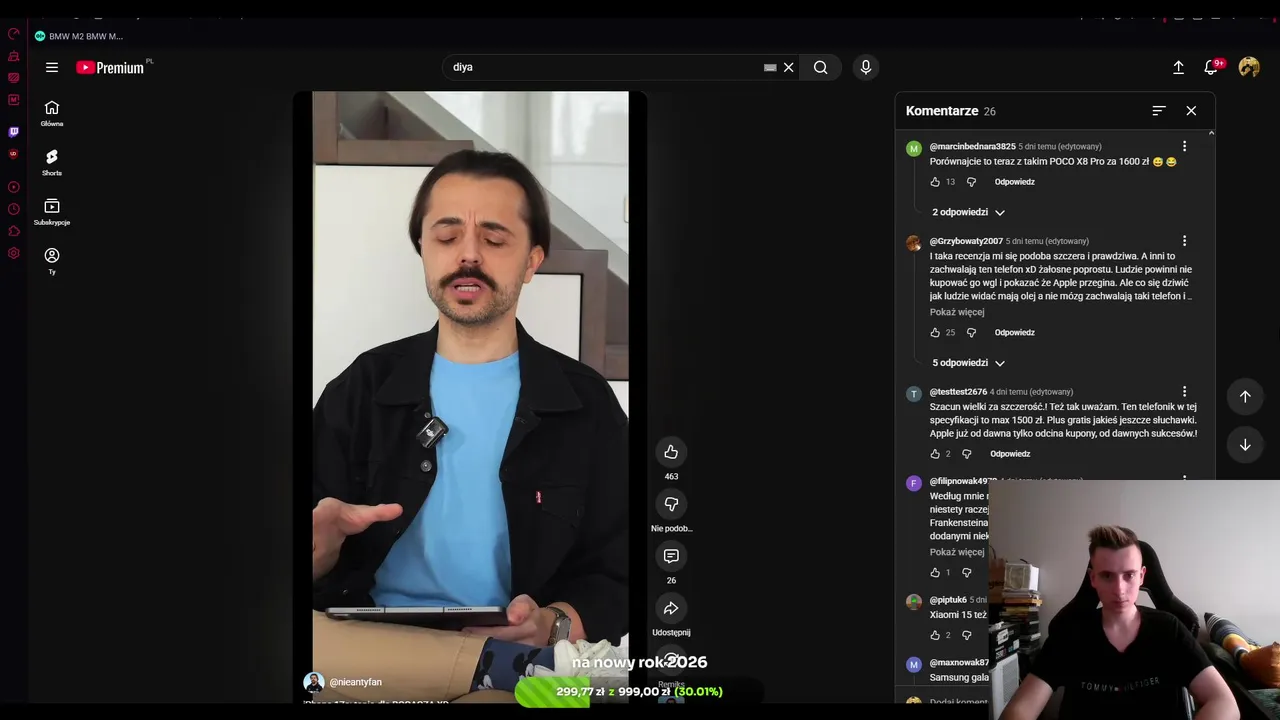Open the red shield icon in Opera sidebar

[14, 154]
